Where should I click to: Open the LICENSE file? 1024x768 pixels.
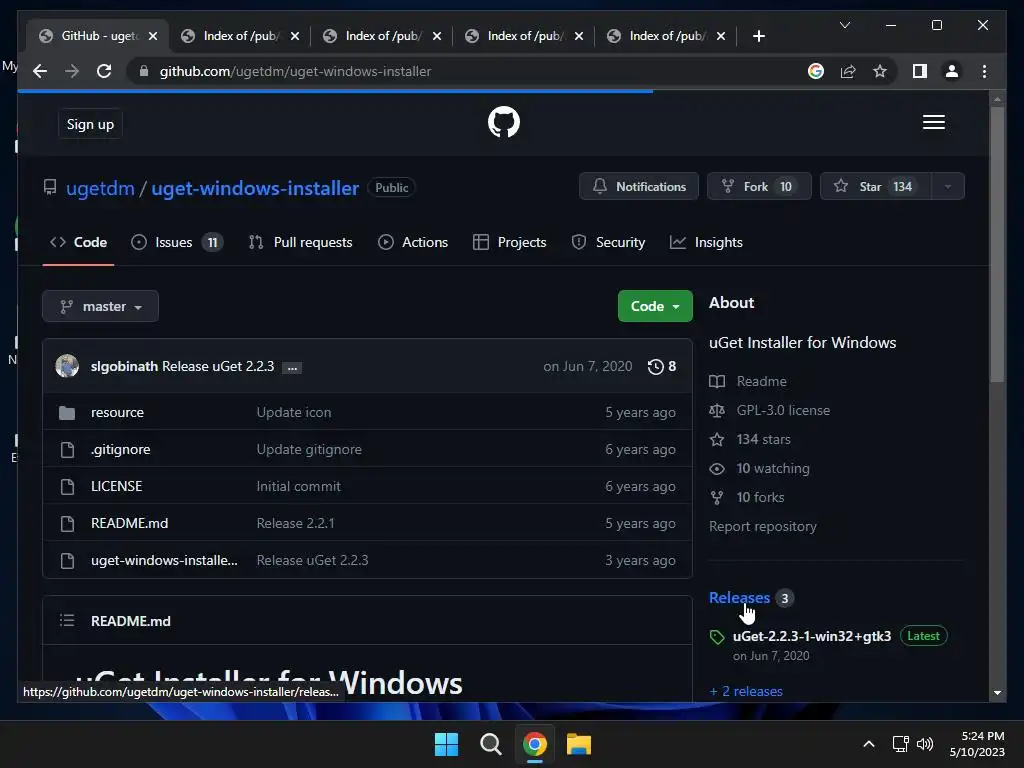pyautogui.click(x=116, y=486)
